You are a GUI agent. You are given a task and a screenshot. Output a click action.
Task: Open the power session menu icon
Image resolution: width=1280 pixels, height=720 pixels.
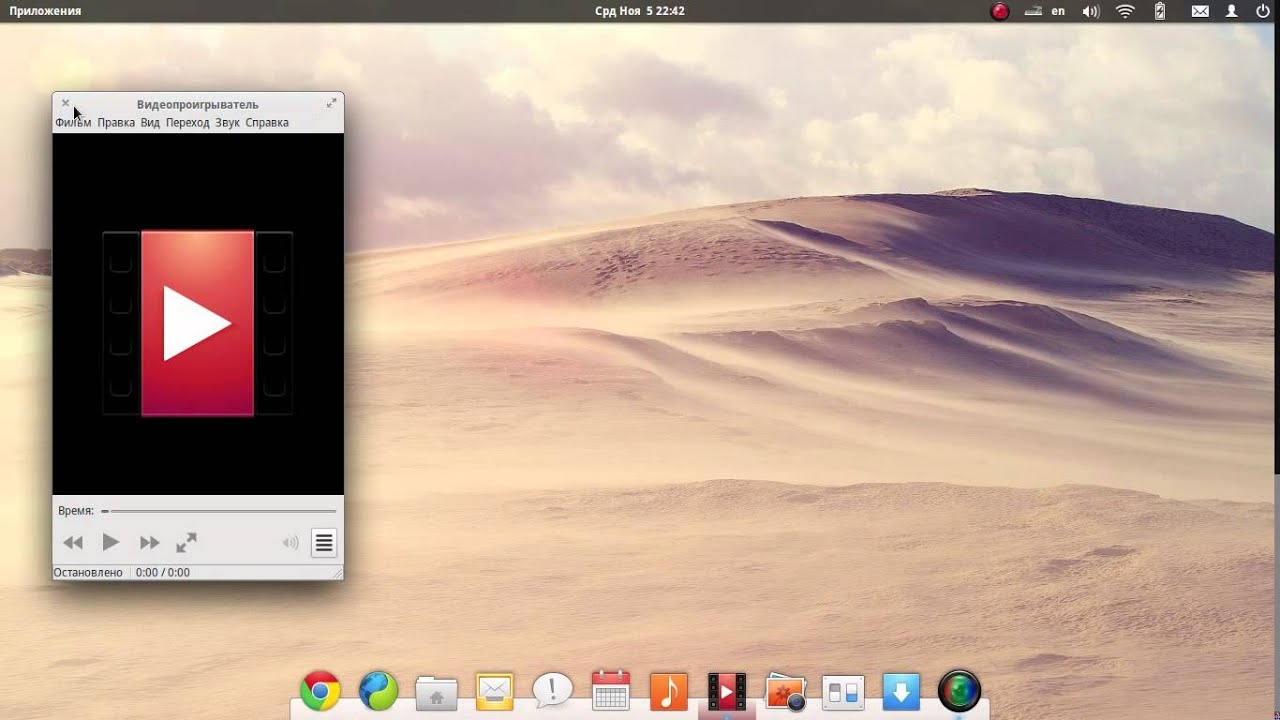(x=1263, y=11)
